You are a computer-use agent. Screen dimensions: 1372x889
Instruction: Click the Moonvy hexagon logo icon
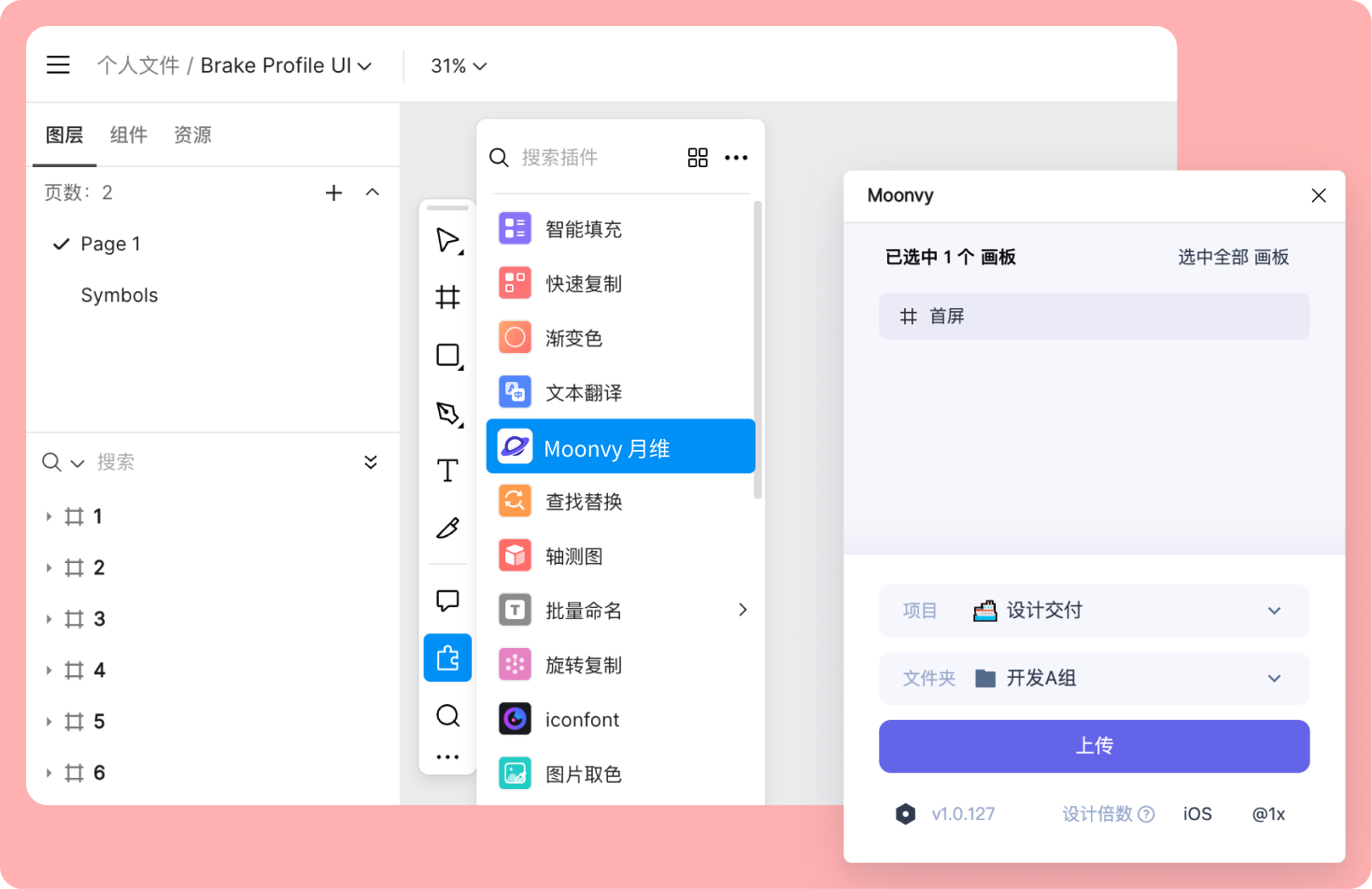(905, 814)
